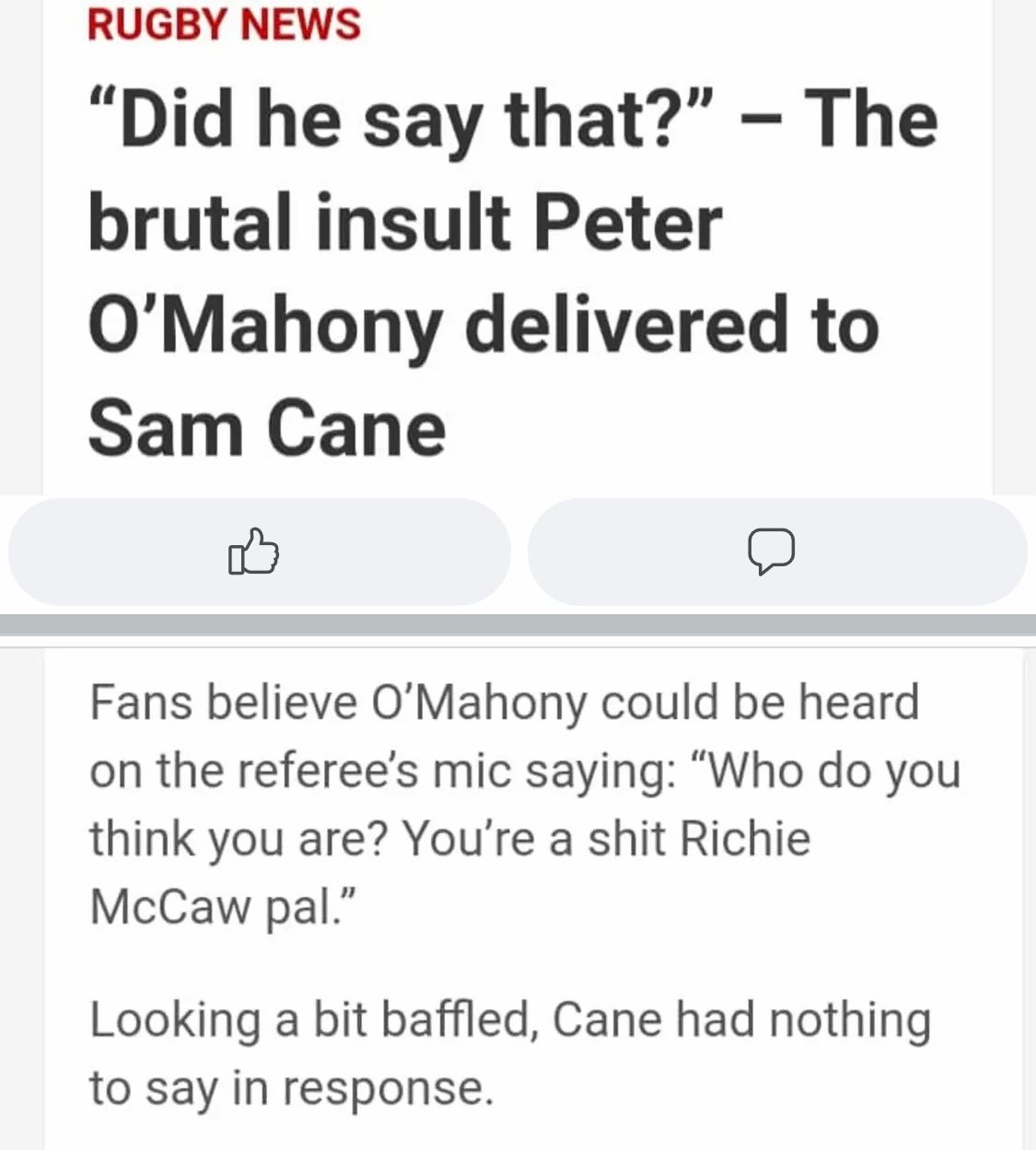The image size is (1036, 1150).
Task: Click "think you are?" in the quote
Action: pos(239,839)
